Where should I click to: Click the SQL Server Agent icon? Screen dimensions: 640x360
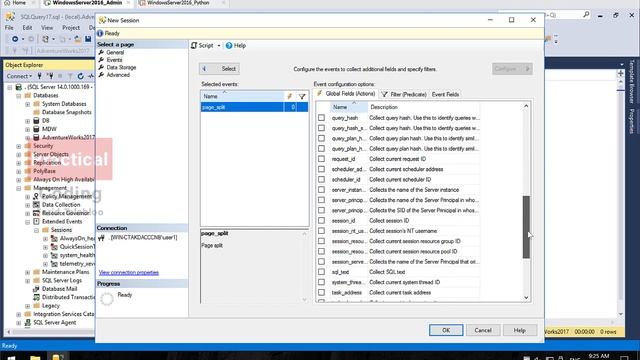[x=28, y=322]
